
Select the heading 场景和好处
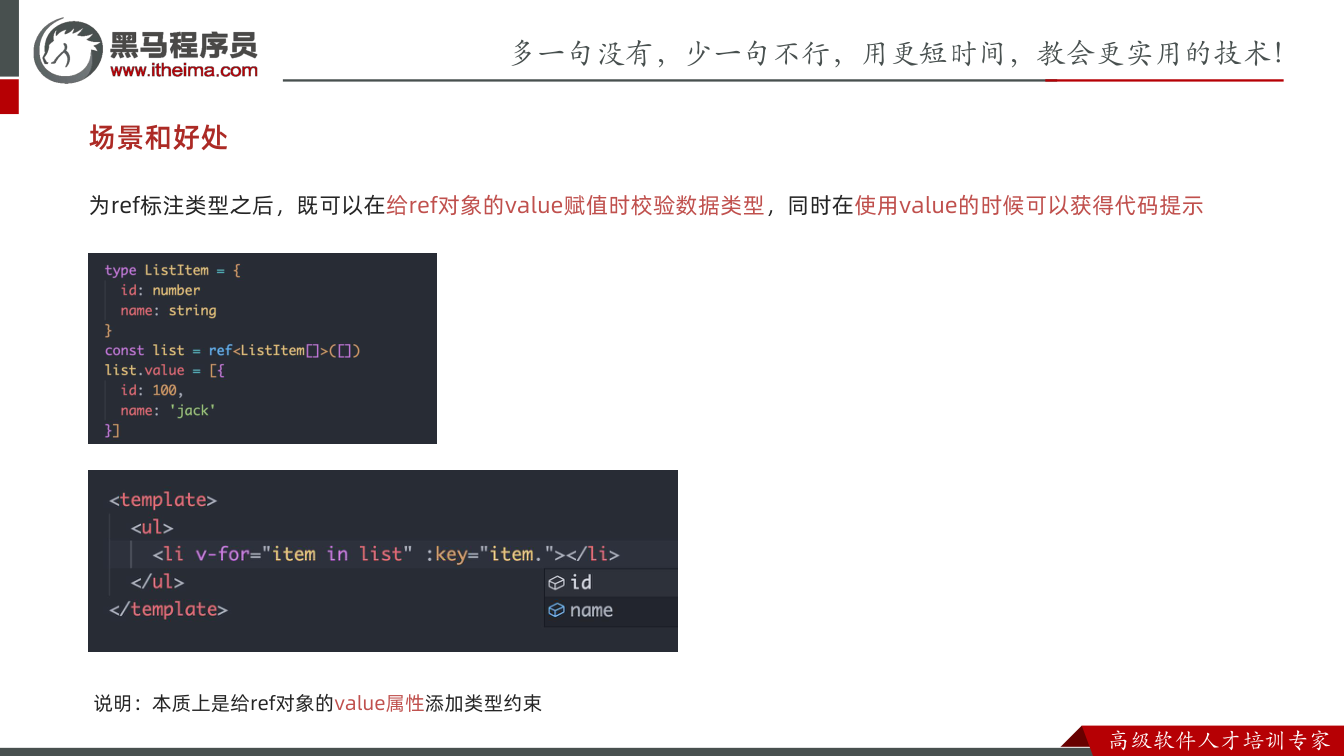tap(159, 138)
